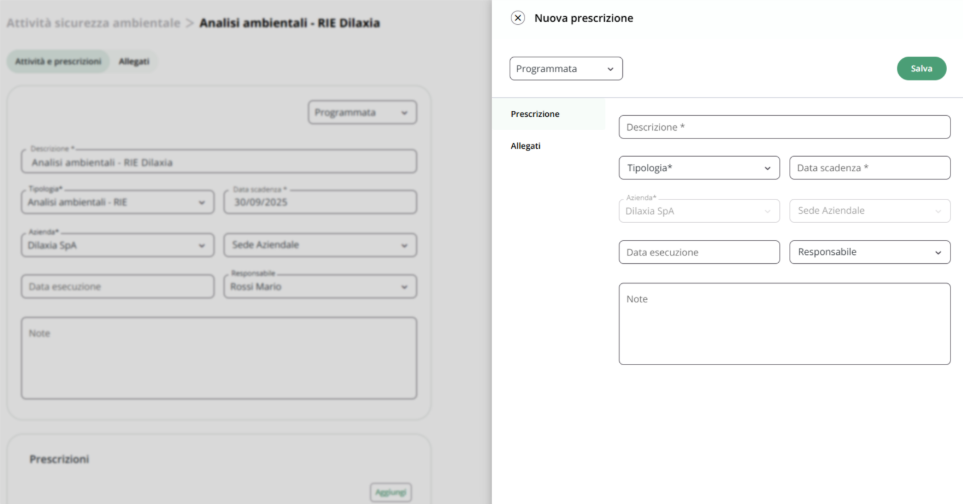Click the Salva button

[921, 69]
